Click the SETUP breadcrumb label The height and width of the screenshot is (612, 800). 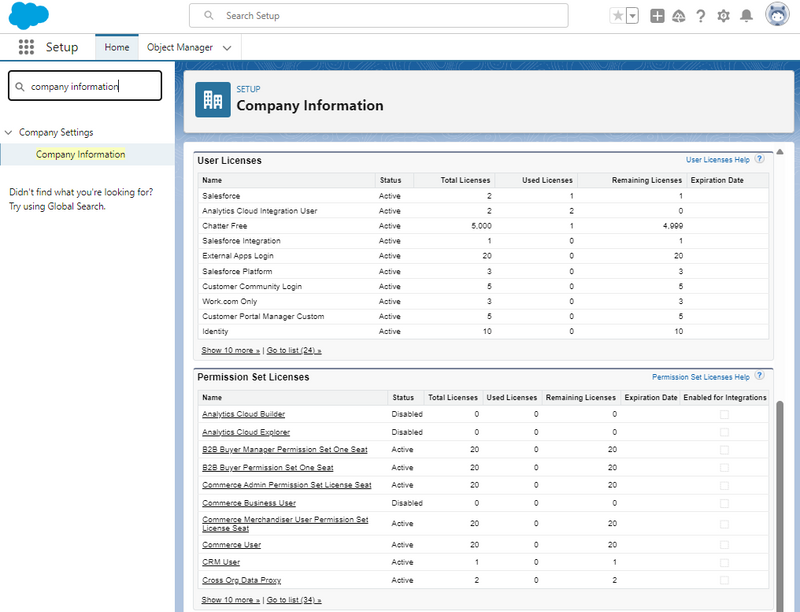coord(248,89)
